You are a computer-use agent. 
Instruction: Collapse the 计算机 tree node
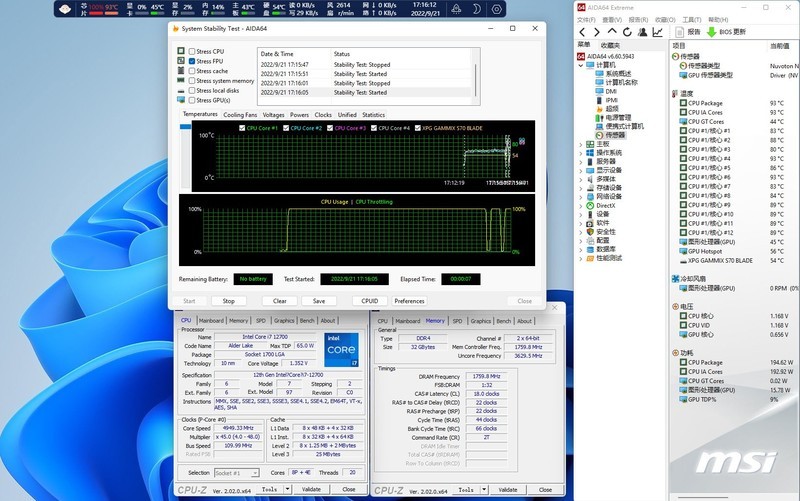(x=581, y=65)
